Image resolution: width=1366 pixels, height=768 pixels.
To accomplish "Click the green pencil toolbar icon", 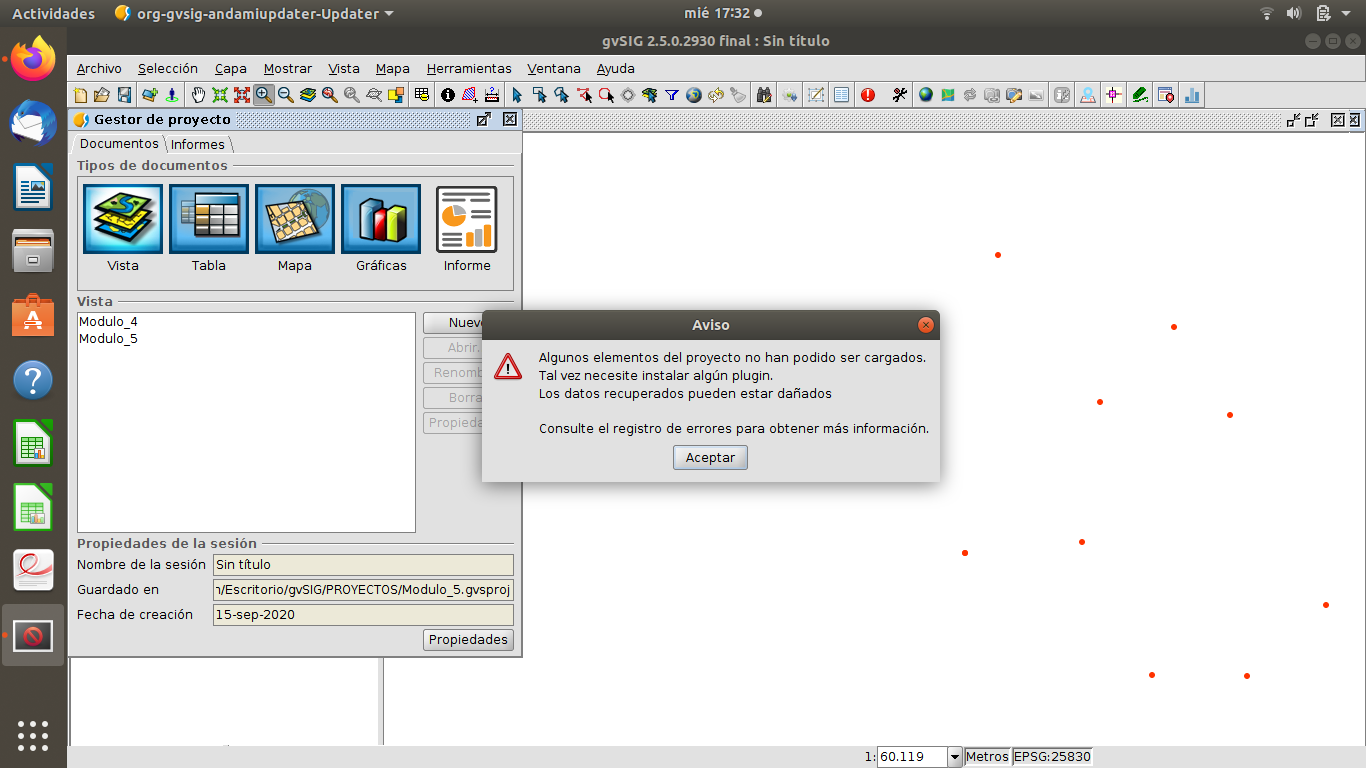I will tap(1139, 95).
